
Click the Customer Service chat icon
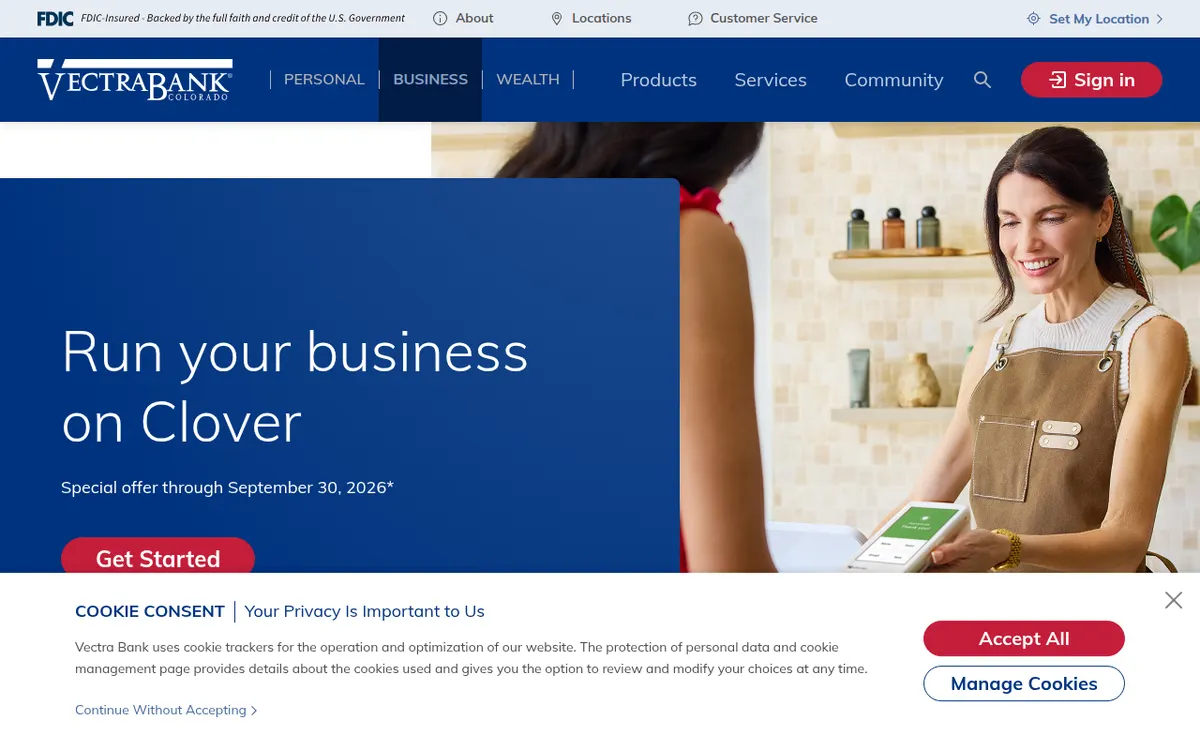tap(695, 18)
